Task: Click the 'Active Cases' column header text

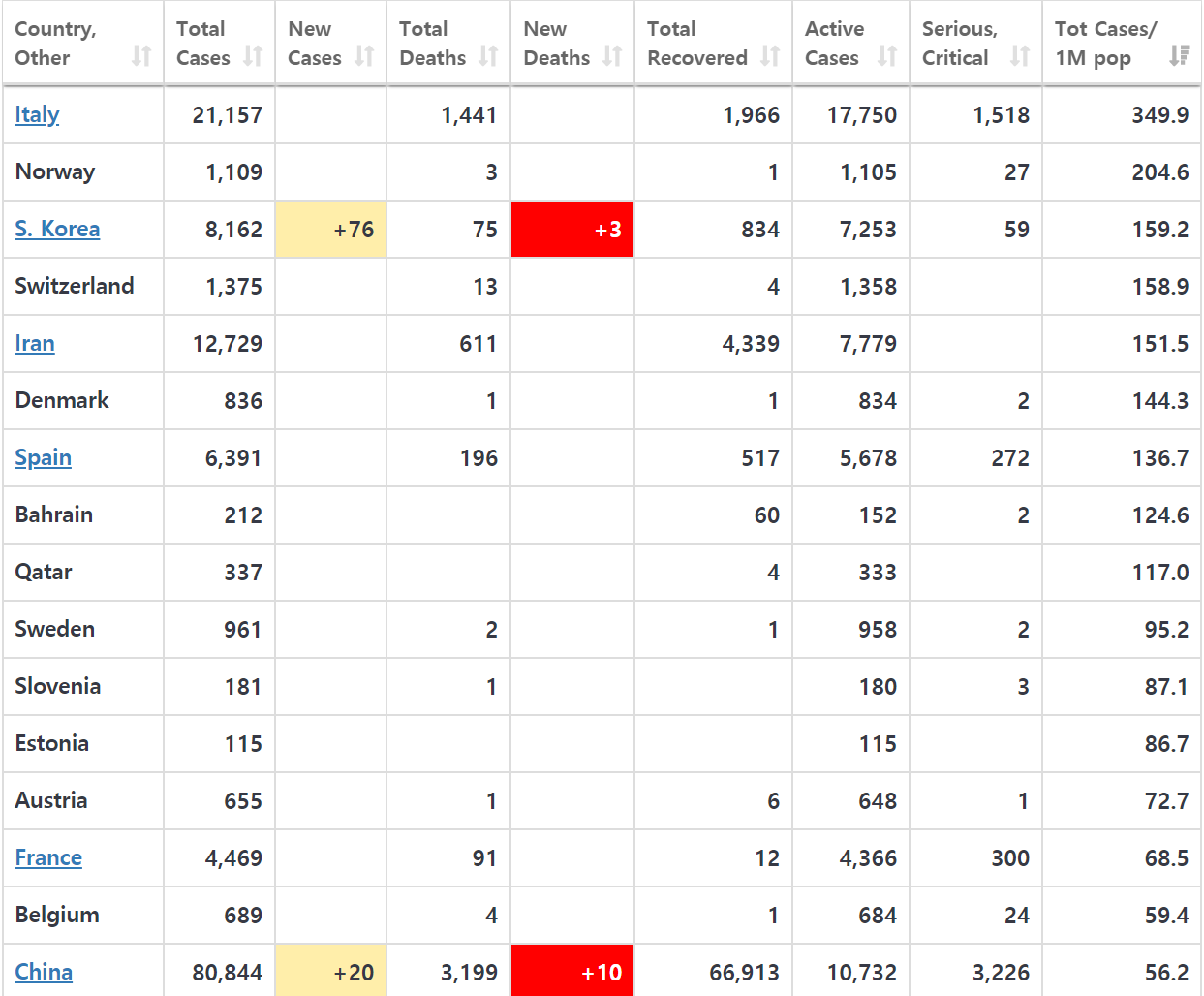Action: tap(834, 44)
